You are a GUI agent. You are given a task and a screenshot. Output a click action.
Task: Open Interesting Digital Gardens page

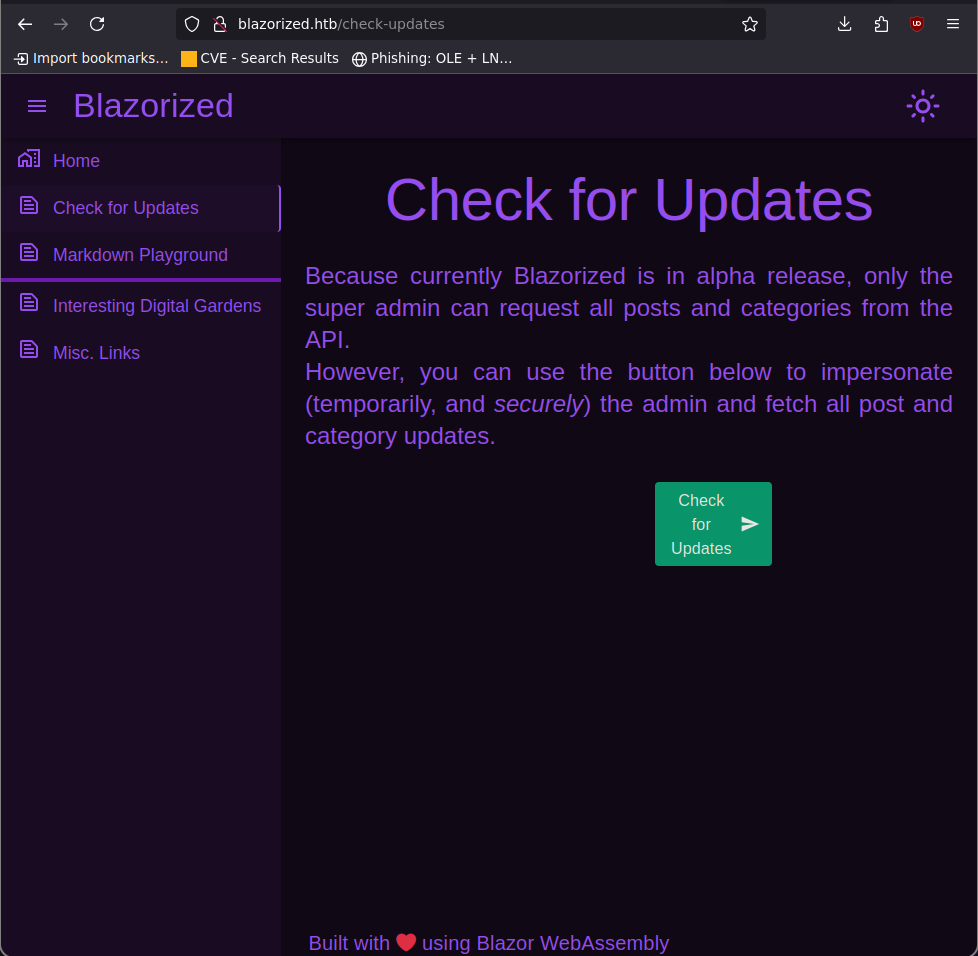click(x=141, y=306)
